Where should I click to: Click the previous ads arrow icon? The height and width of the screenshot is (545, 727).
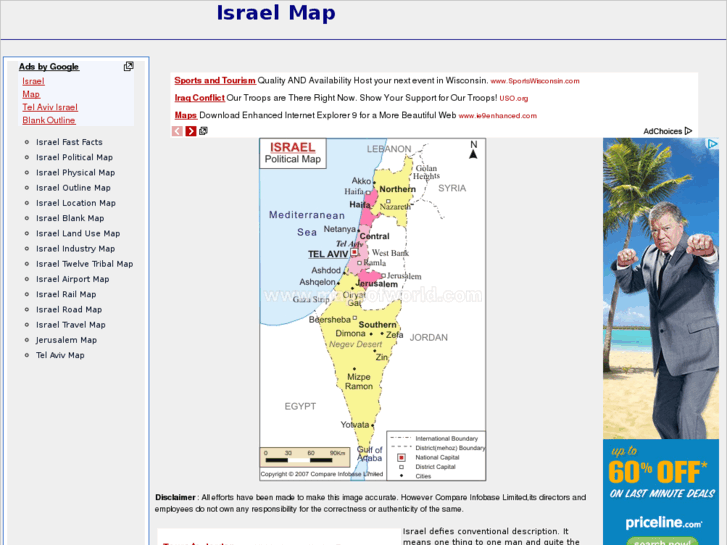tap(177, 131)
